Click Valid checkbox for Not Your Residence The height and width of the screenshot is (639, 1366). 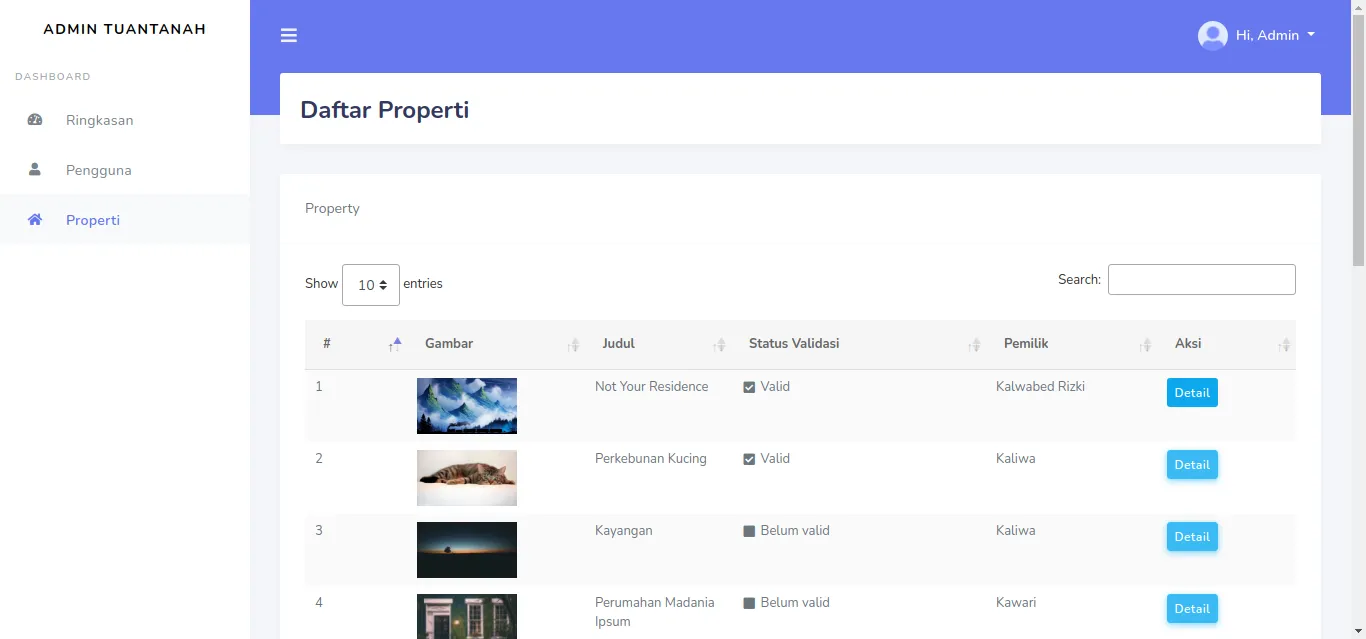click(x=749, y=388)
